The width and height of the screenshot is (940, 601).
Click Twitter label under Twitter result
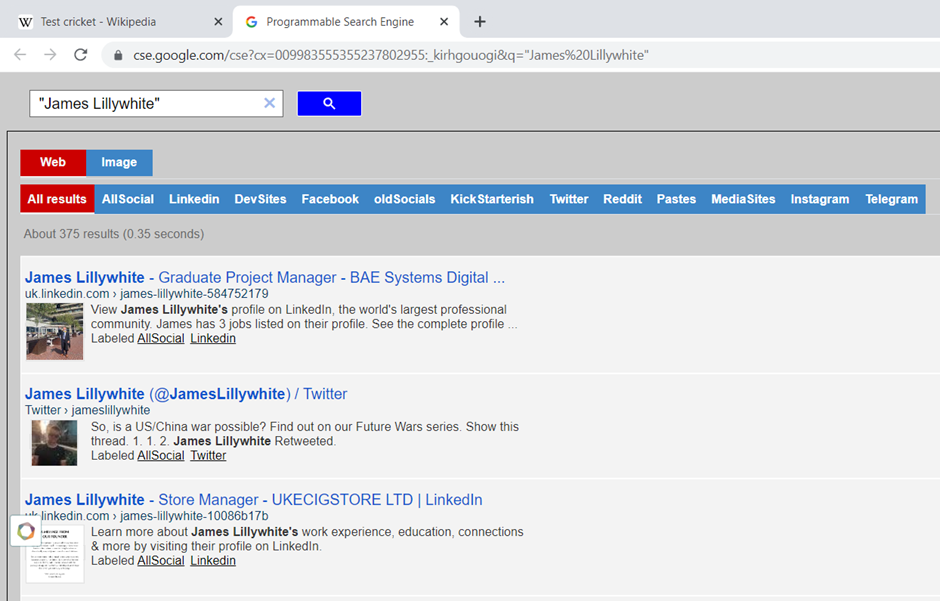click(208, 455)
